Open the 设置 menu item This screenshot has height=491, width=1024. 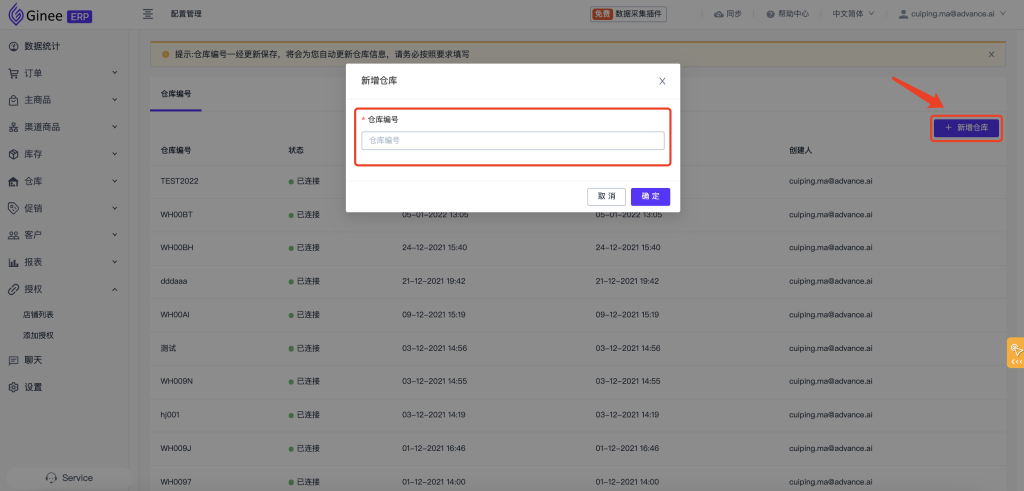[33, 387]
